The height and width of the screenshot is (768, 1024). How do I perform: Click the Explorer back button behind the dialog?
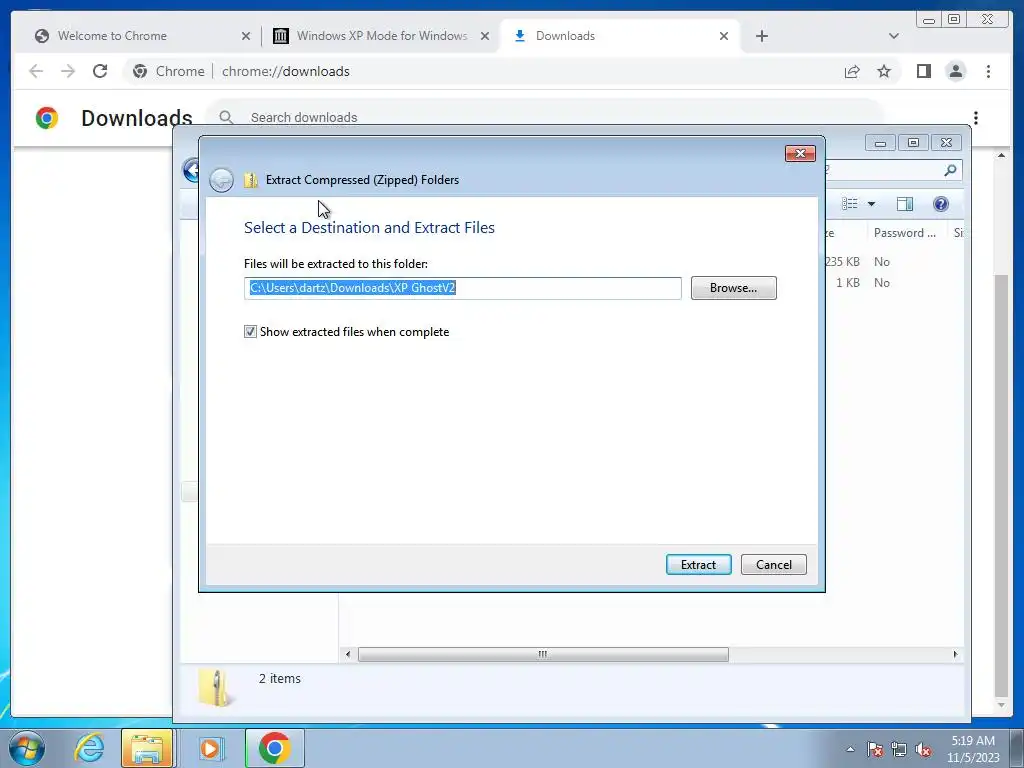[190, 170]
